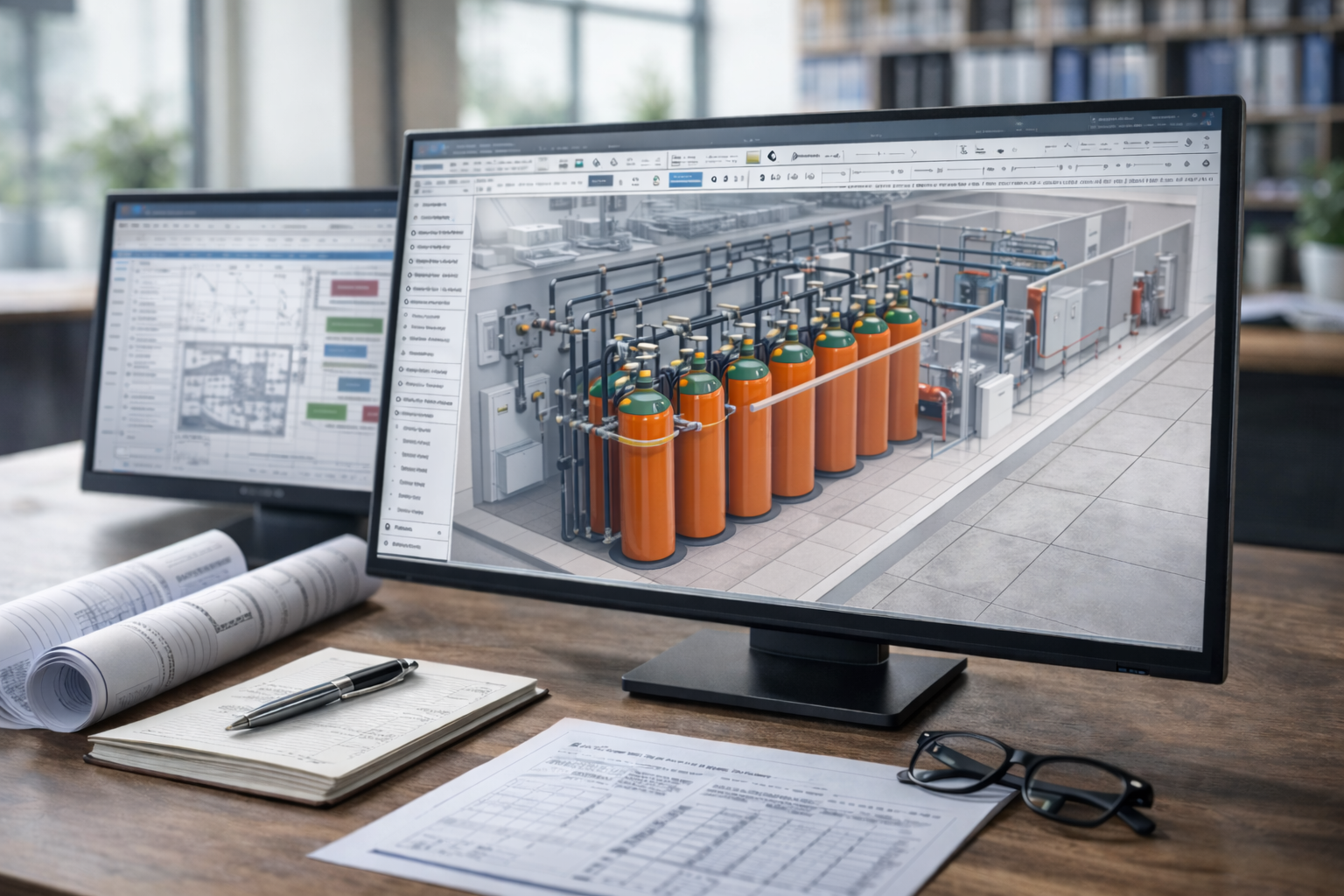Select the Y-shaped pipe branch icon in the ribbon

click(x=913, y=152)
